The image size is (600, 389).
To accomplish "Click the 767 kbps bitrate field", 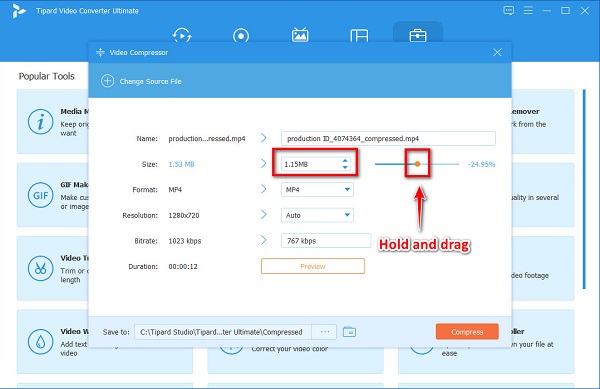I will pyautogui.click(x=326, y=241).
